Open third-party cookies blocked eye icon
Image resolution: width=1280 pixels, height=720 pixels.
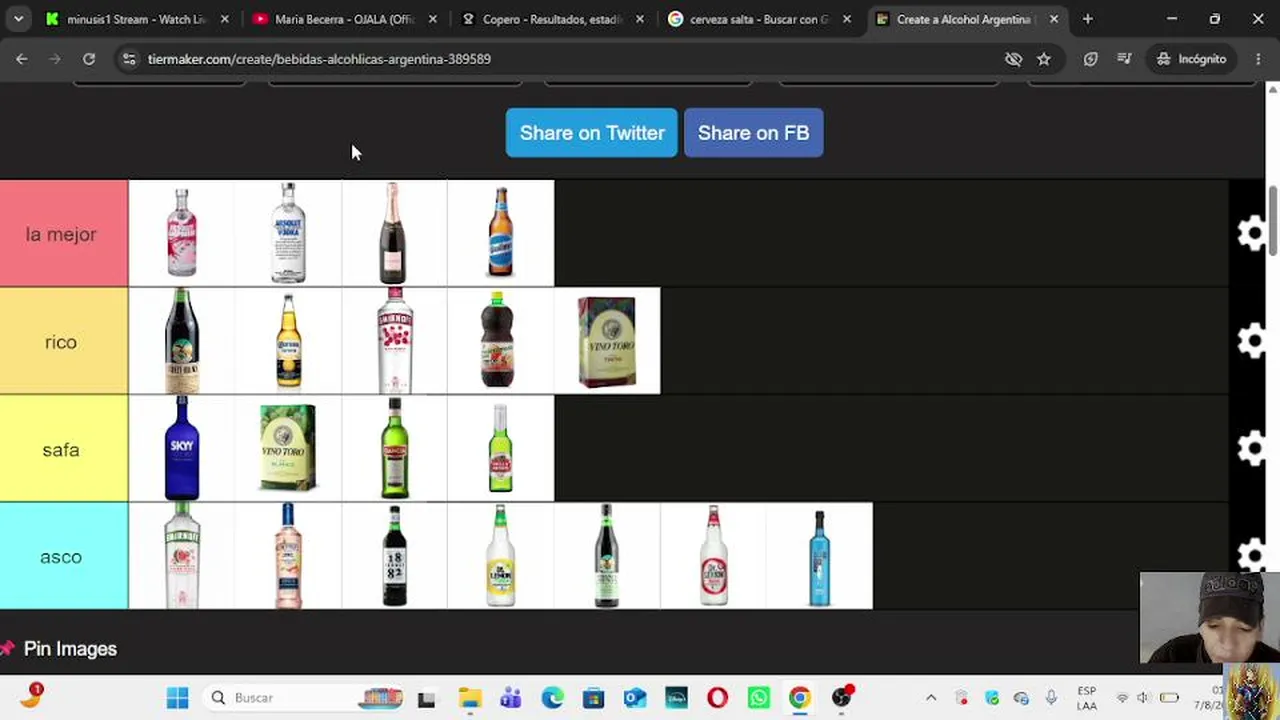pos(1013,59)
